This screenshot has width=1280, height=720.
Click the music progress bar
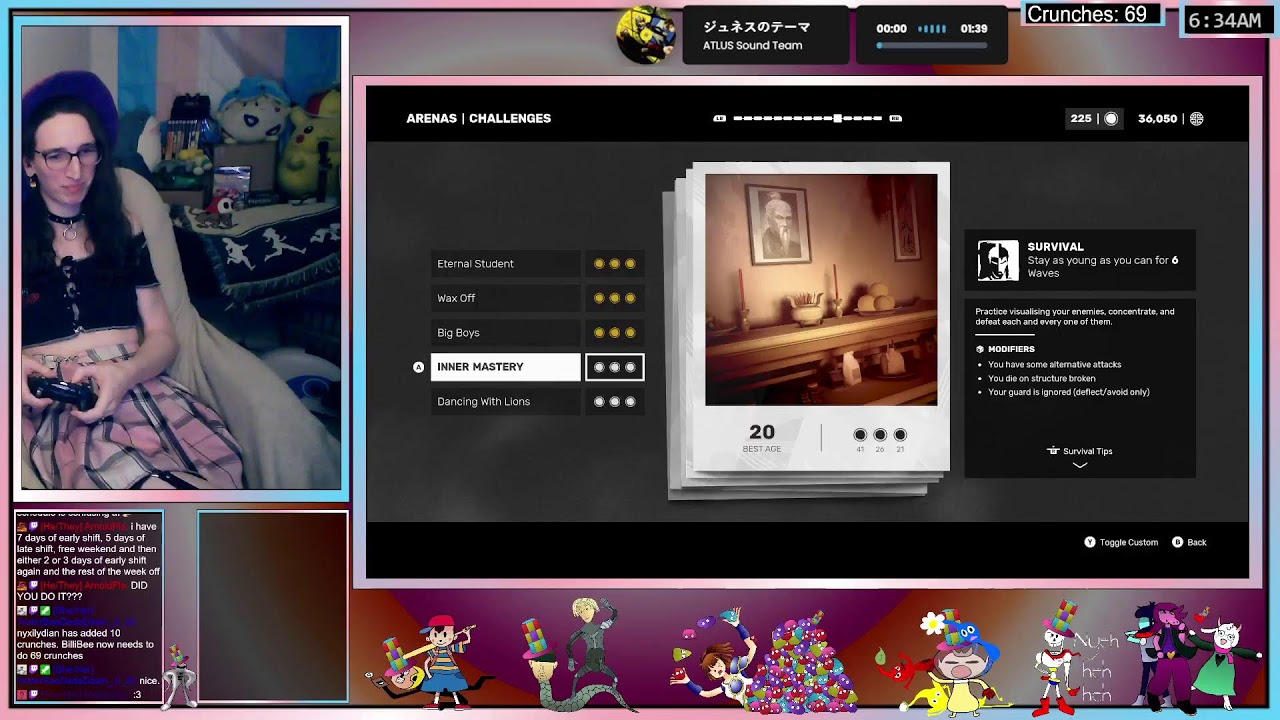(932, 46)
